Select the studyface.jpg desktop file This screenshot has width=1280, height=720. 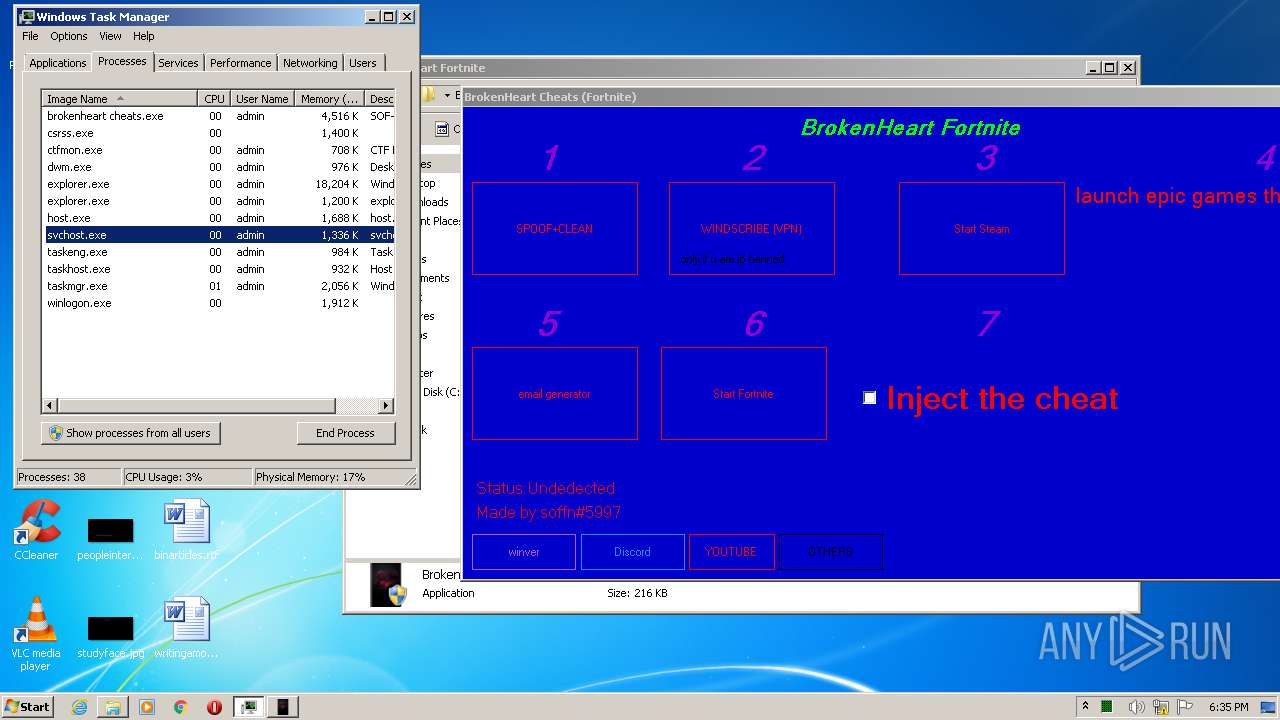click(110, 637)
